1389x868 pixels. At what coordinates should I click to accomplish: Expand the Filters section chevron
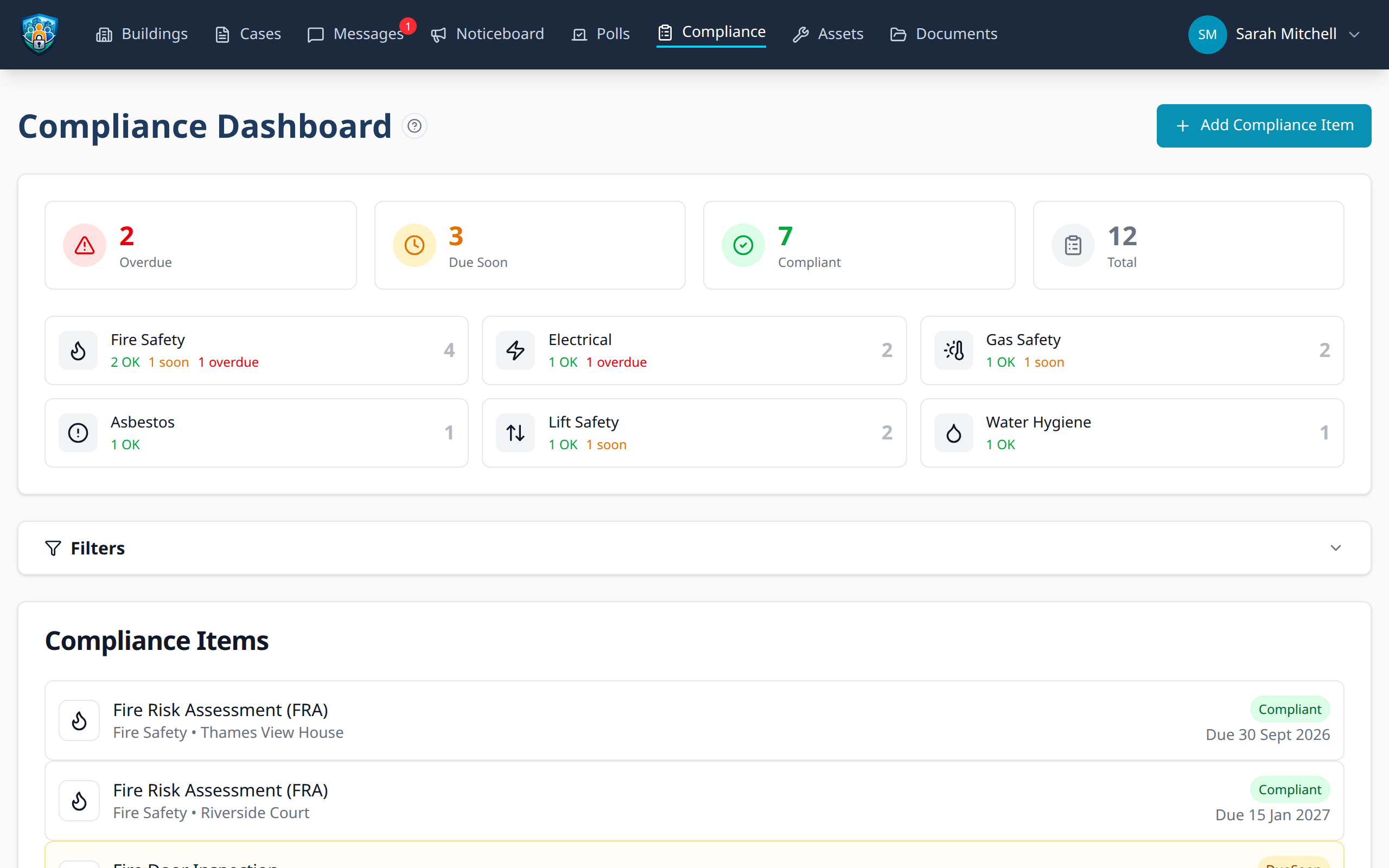(x=1335, y=548)
